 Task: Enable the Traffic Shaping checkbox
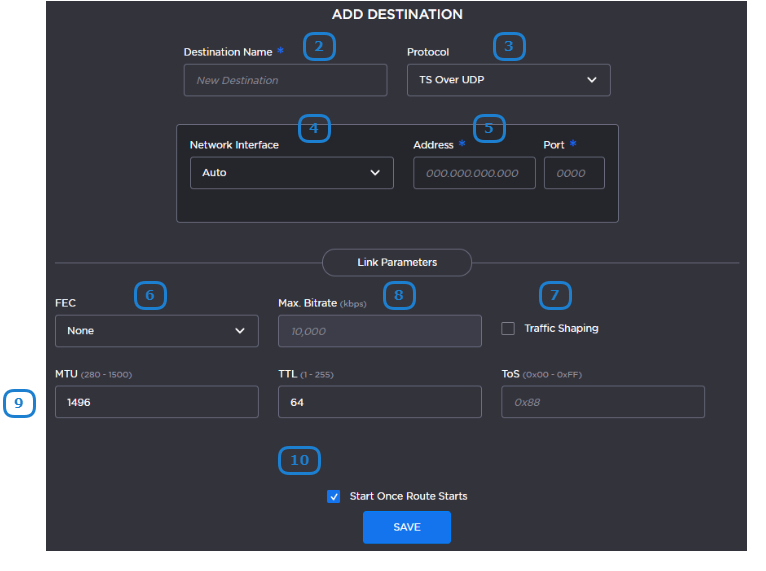[x=508, y=328]
